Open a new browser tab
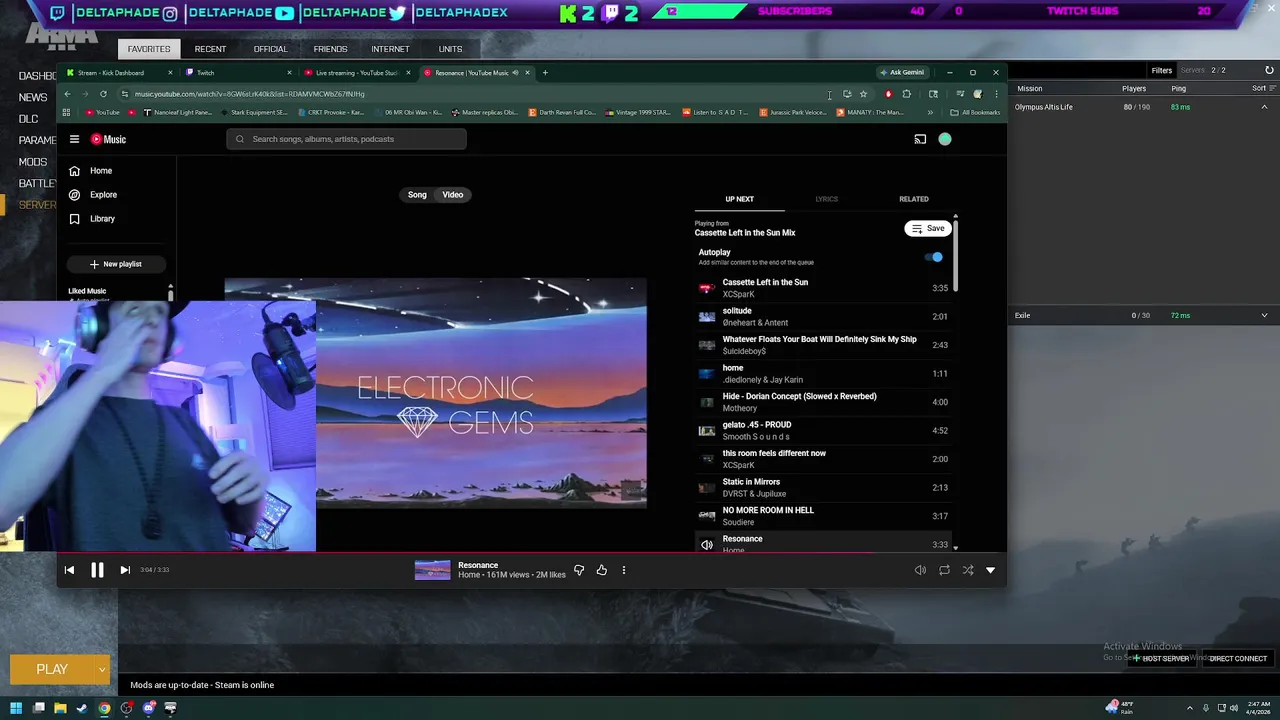 [x=545, y=73]
